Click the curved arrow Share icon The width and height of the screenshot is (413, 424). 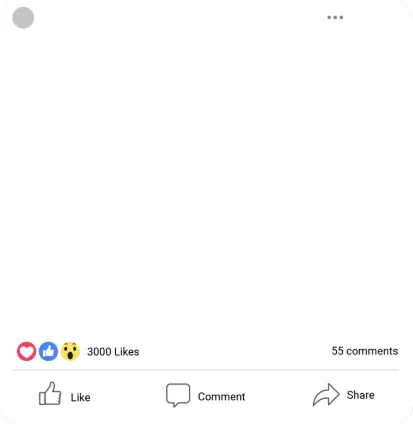tap(326, 395)
